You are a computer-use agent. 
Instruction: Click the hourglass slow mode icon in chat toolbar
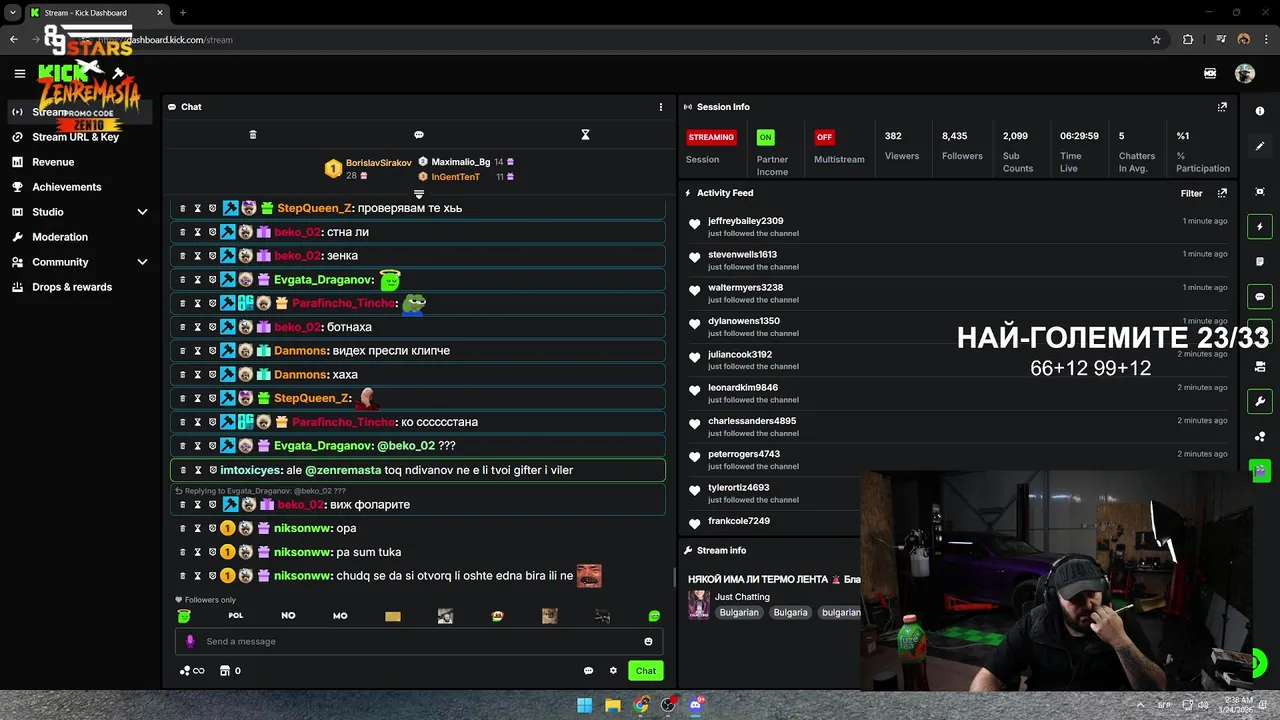coord(586,135)
